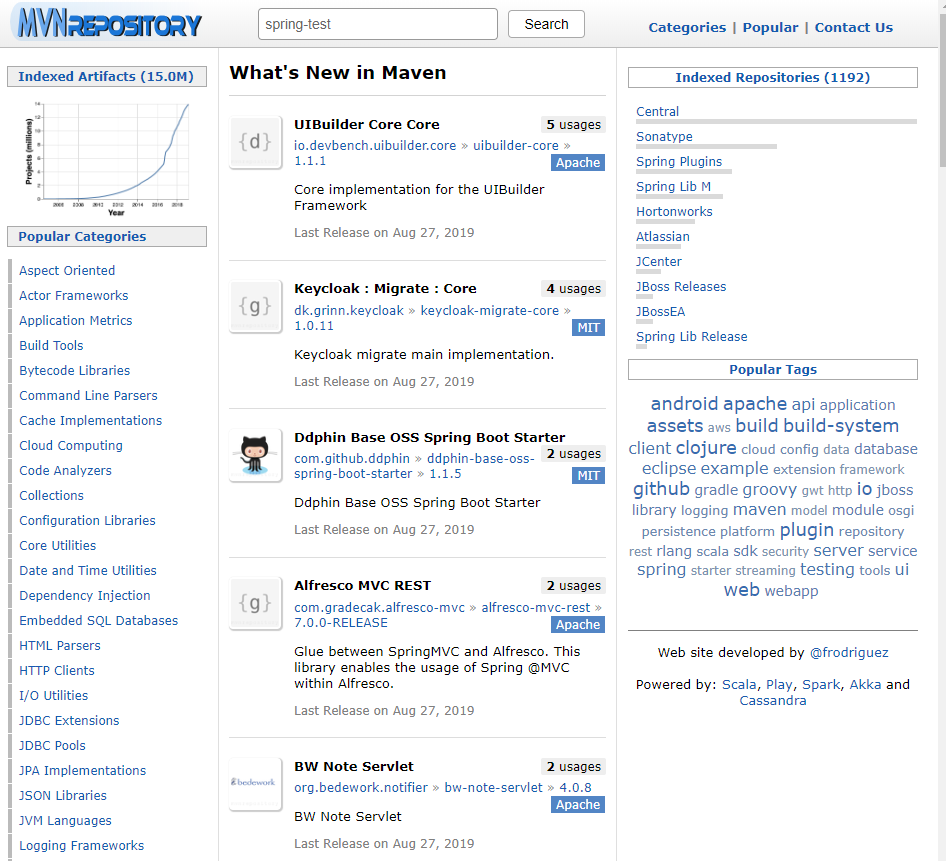946x861 pixels.
Task: Select Logging Frameworks category
Action: (81, 846)
